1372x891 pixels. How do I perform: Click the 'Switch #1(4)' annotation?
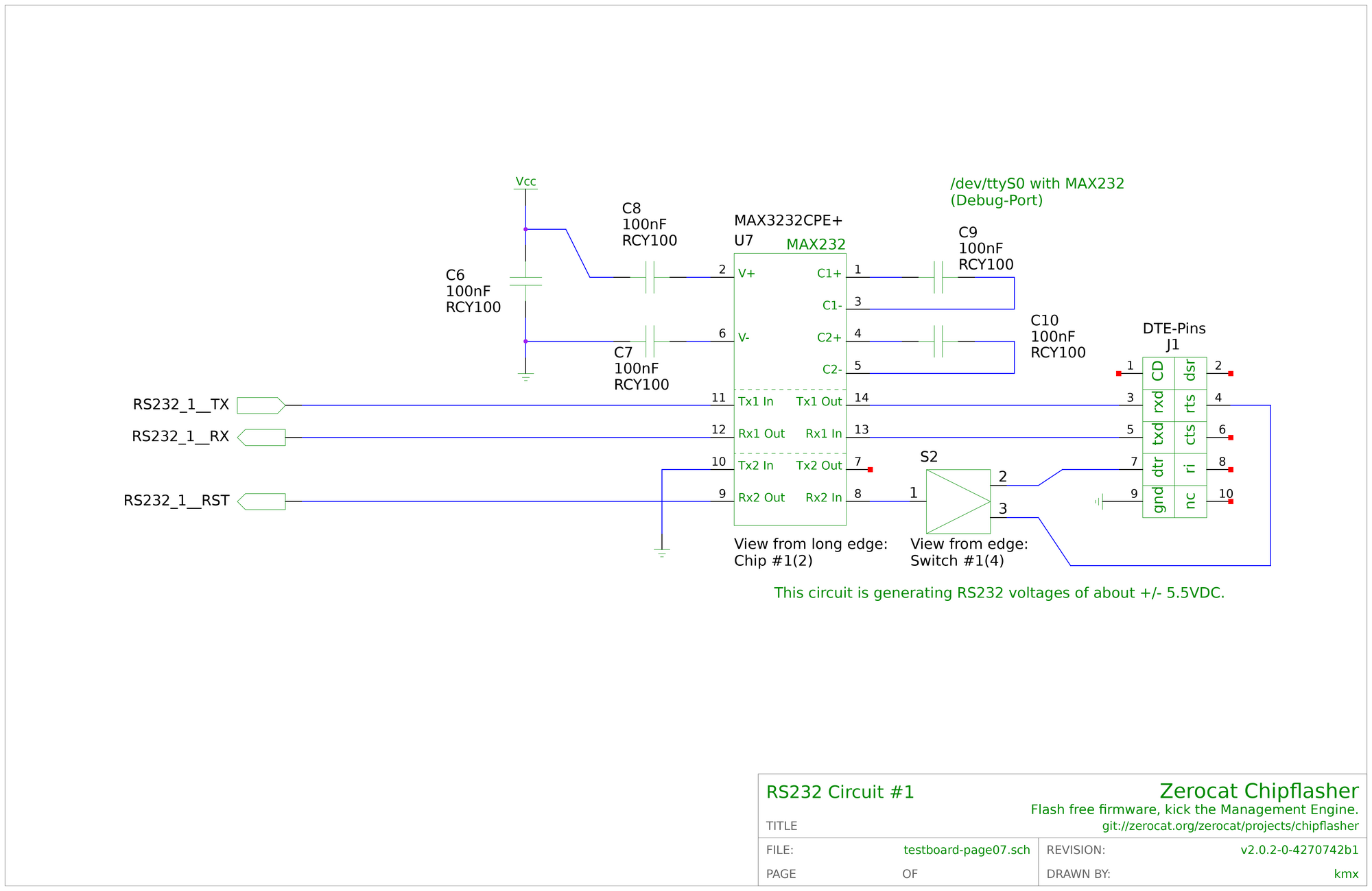957,561
